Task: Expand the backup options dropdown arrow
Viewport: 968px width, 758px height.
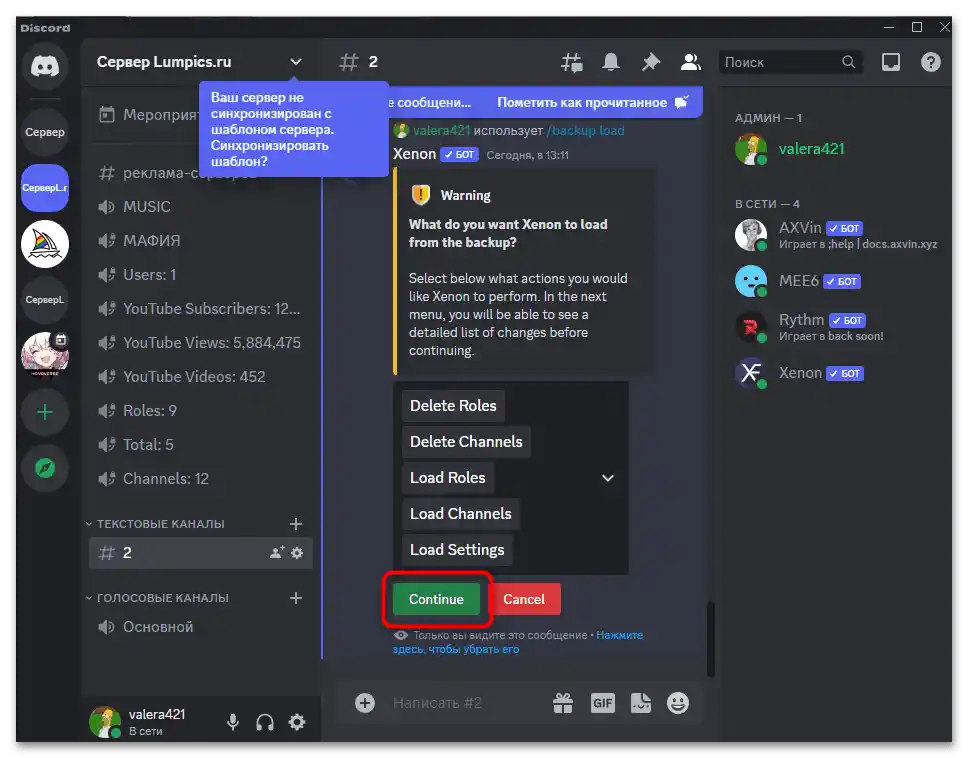Action: pos(607,478)
